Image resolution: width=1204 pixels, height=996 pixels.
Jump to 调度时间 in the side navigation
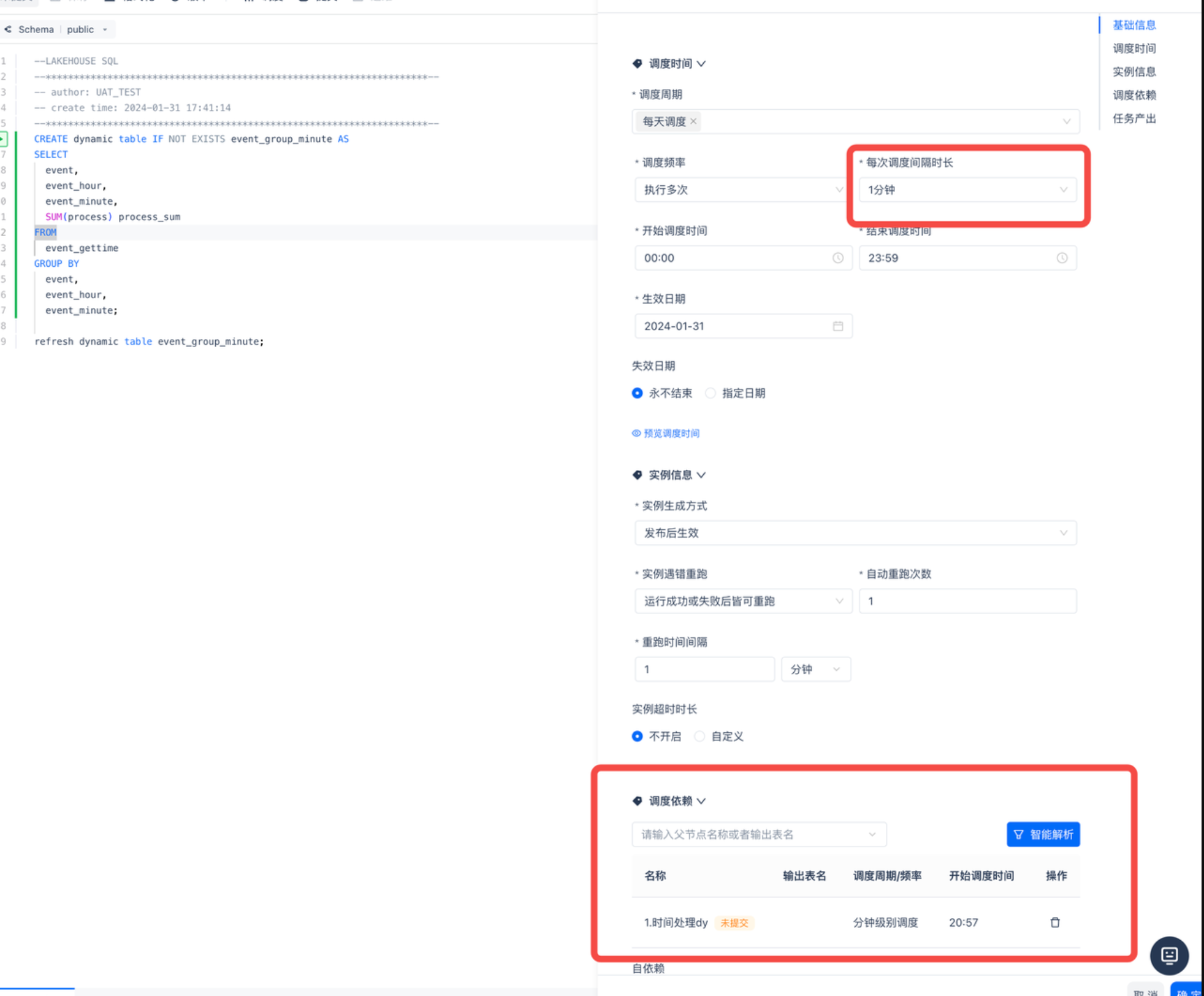1134,48
